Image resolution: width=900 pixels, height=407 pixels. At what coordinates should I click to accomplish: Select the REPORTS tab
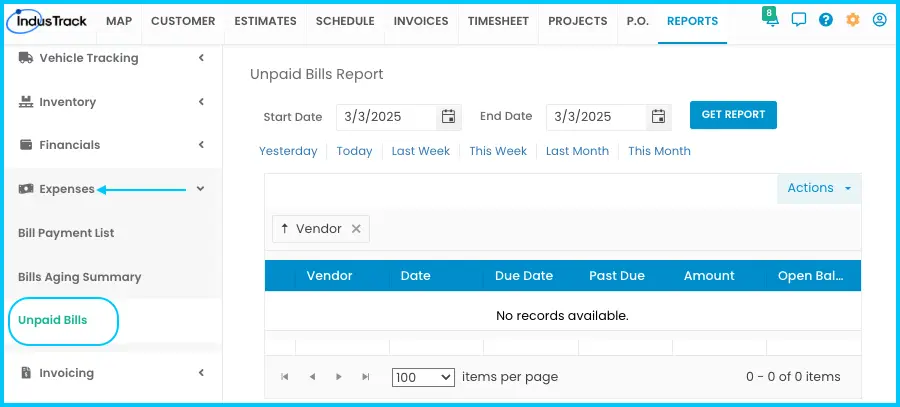tap(692, 21)
